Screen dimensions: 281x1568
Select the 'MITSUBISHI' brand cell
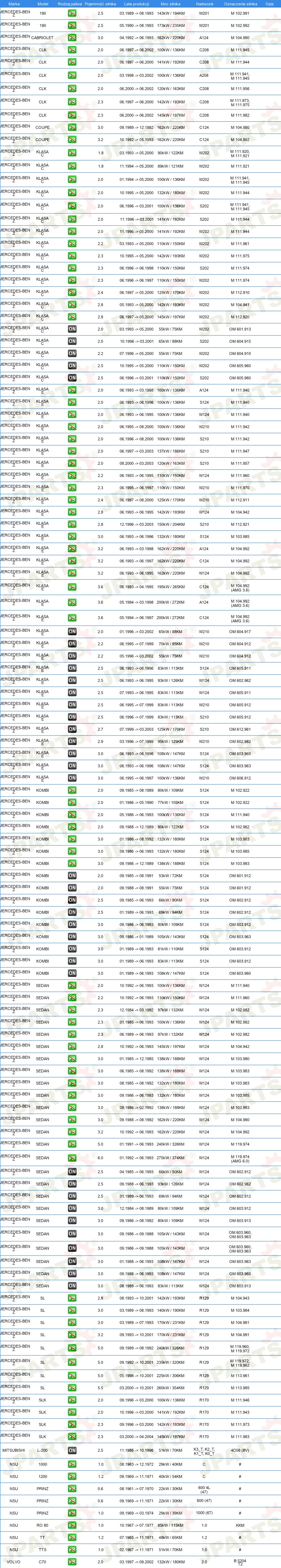pos(13,1451)
